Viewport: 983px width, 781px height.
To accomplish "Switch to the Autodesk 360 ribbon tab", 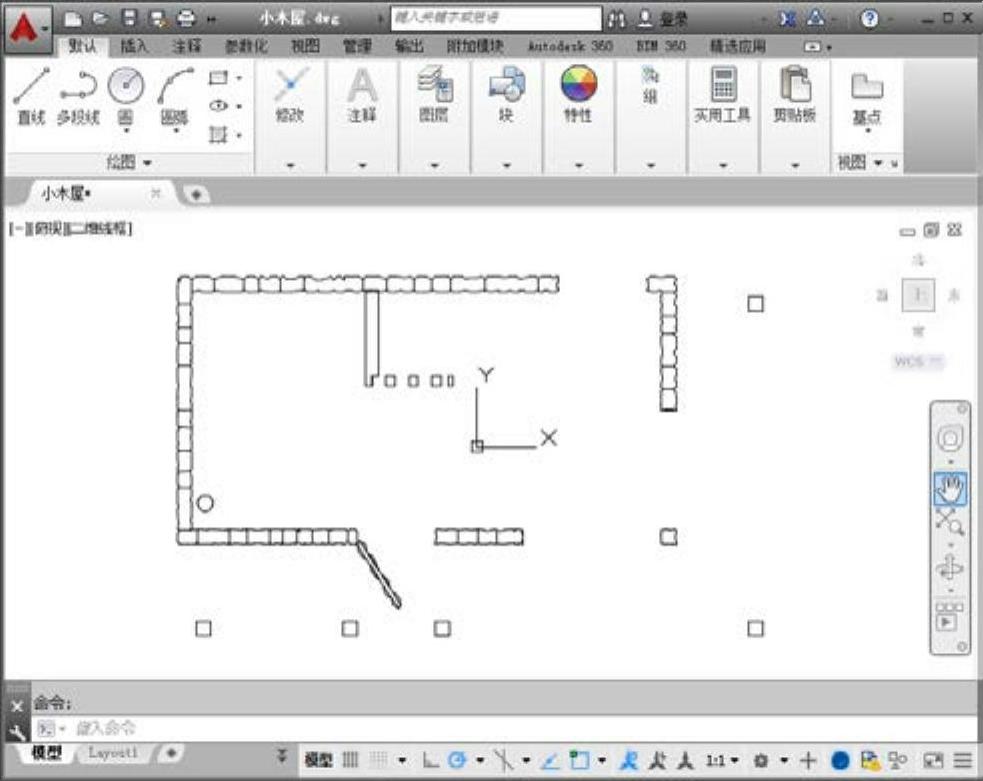I will 570,46.
